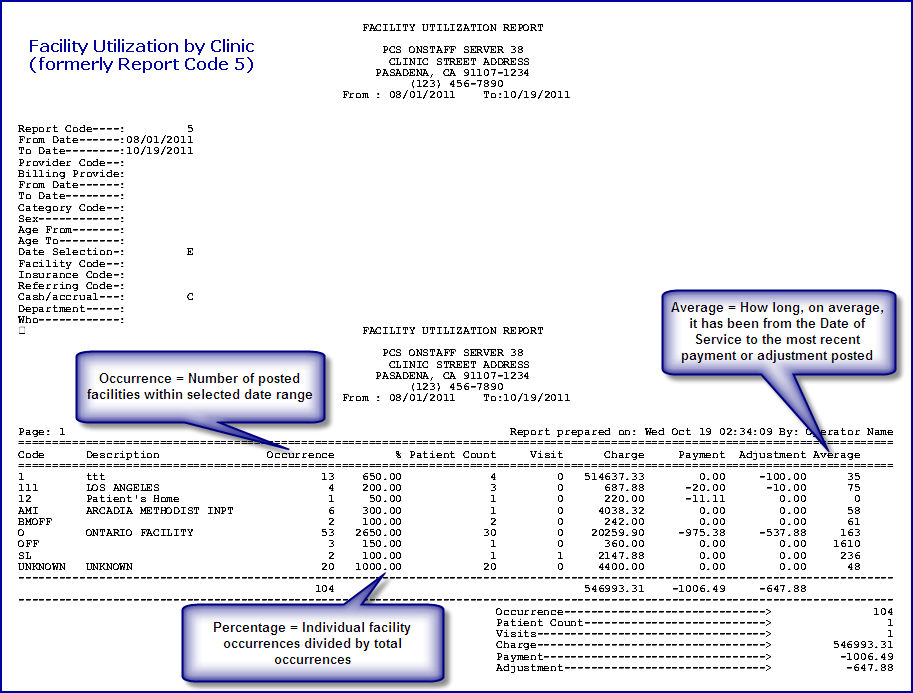Select the 'Visit' column header
The width and height of the screenshot is (913, 693).
tap(546, 455)
